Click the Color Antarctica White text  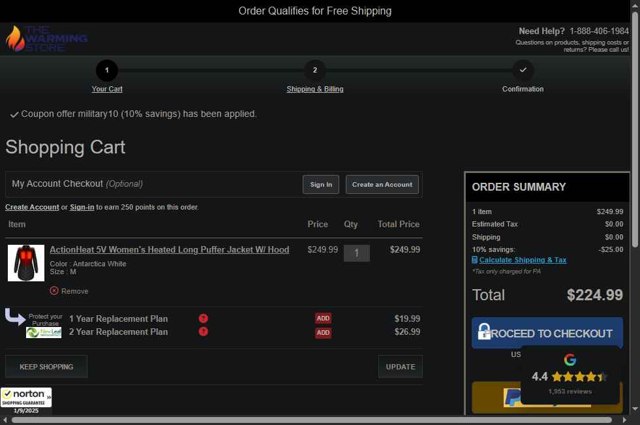pyautogui.click(x=88, y=264)
